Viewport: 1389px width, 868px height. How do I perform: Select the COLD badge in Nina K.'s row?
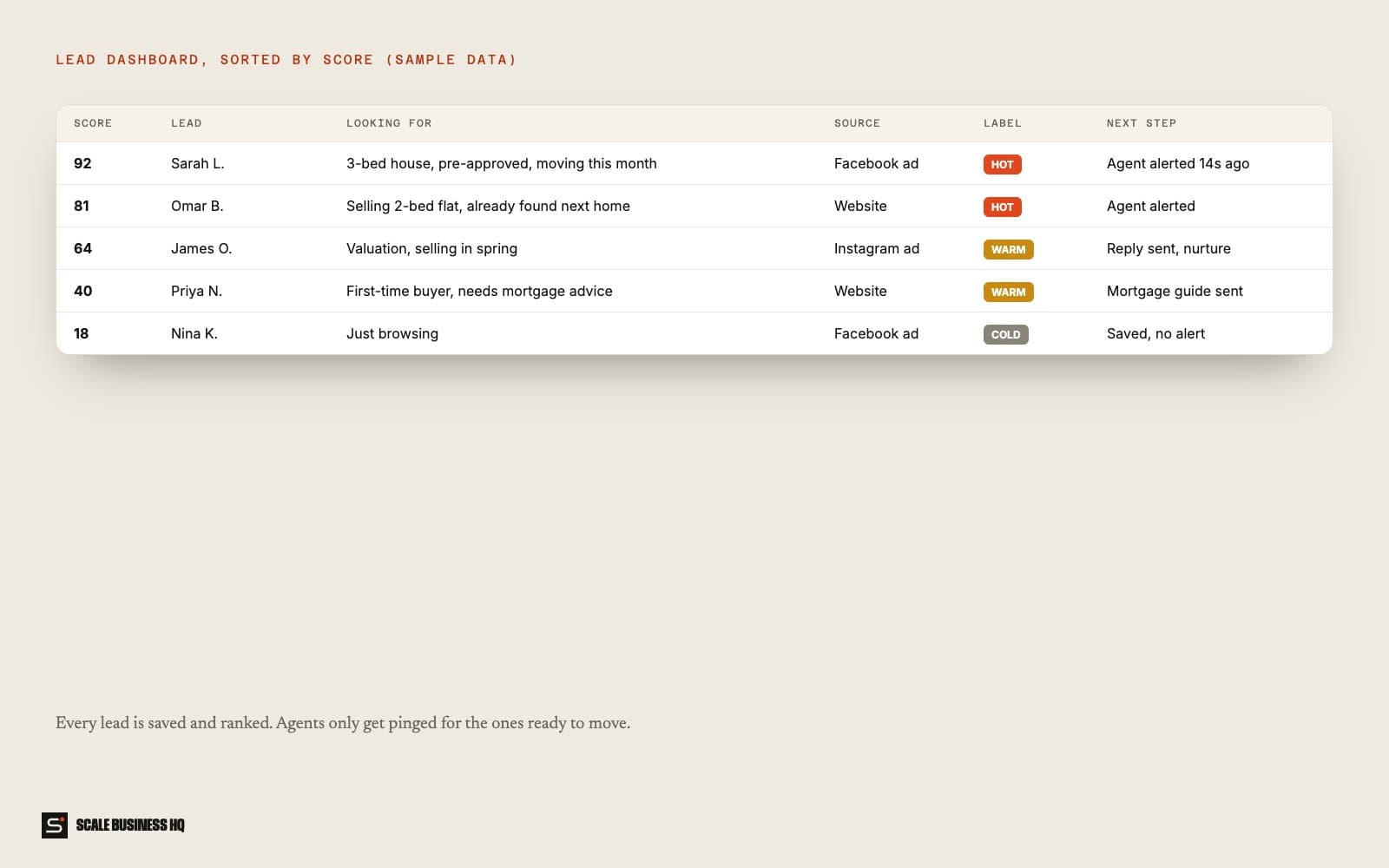(x=1006, y=334)
